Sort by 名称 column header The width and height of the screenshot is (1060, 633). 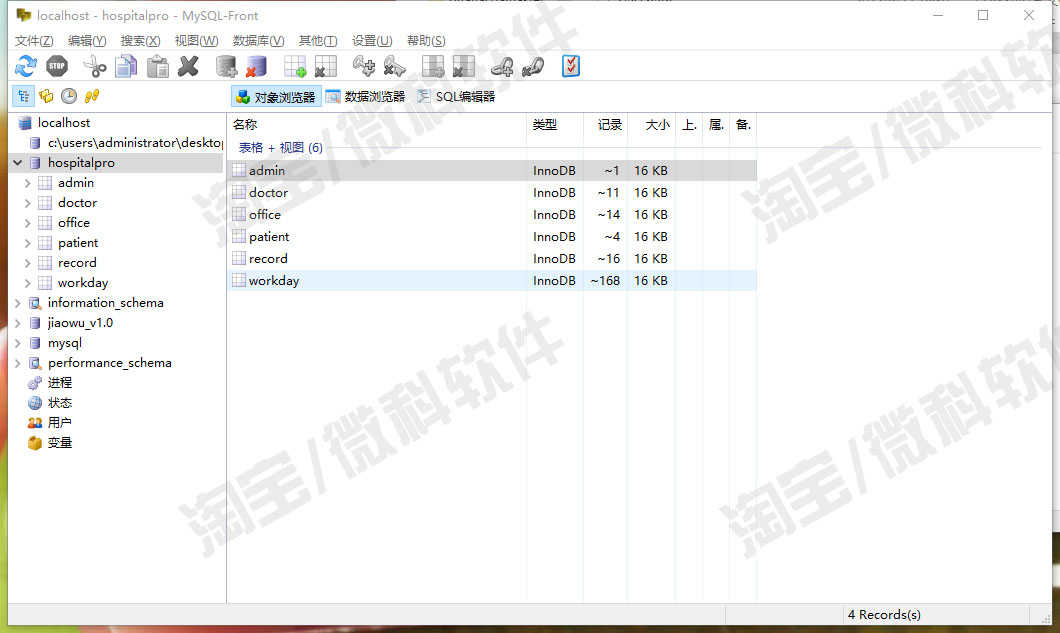click(377, 124)
